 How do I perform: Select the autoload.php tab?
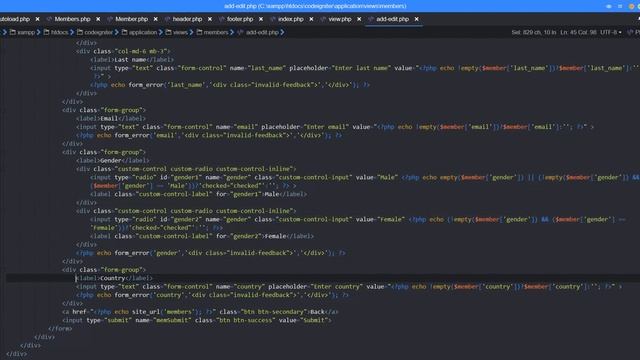pyautogui.click(x=15, y=19)
